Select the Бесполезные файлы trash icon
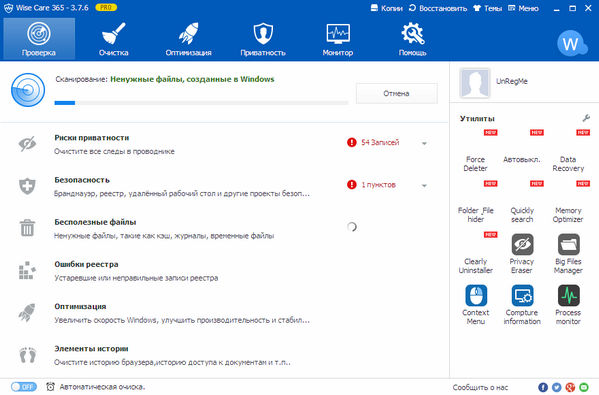 click(28, 228)
